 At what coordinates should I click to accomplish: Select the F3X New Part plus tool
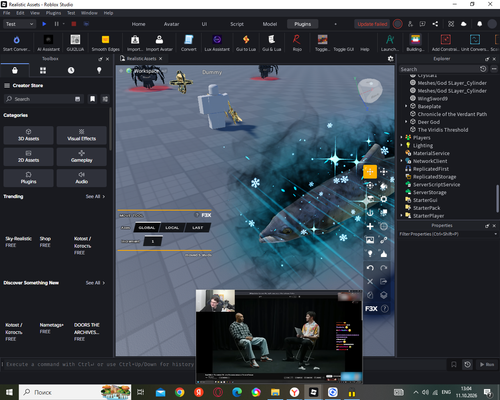[x=370, y=226]
